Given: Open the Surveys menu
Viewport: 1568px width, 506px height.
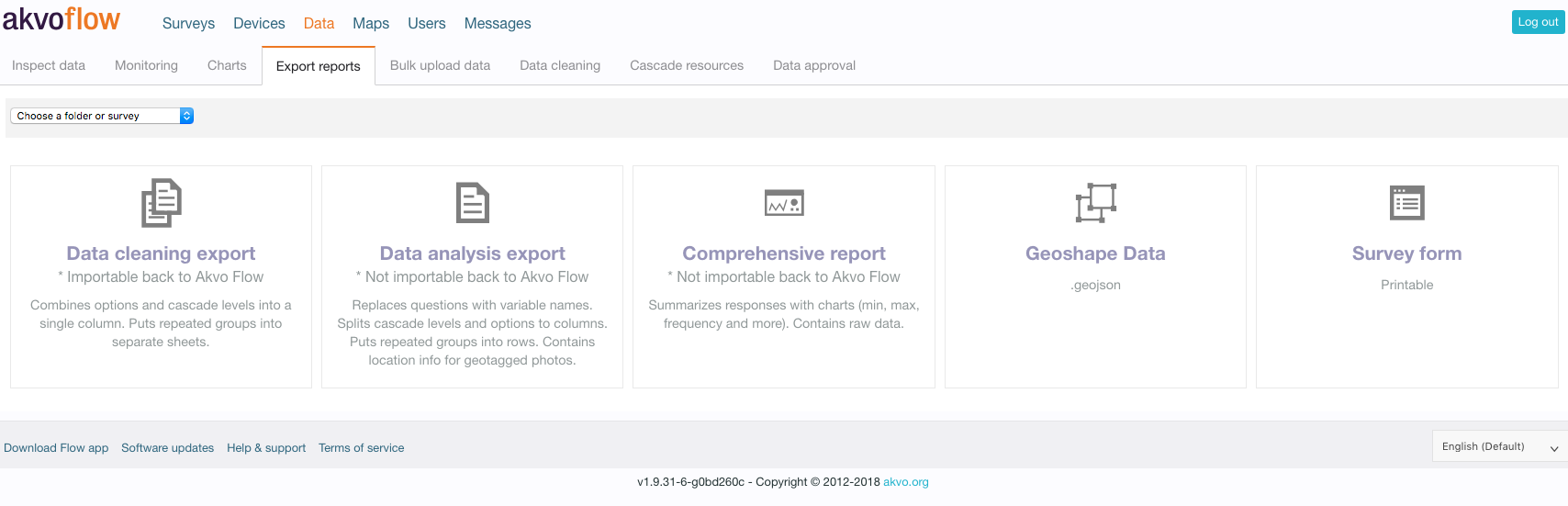Looking at the screenshot, I should [x=188, y=23].
